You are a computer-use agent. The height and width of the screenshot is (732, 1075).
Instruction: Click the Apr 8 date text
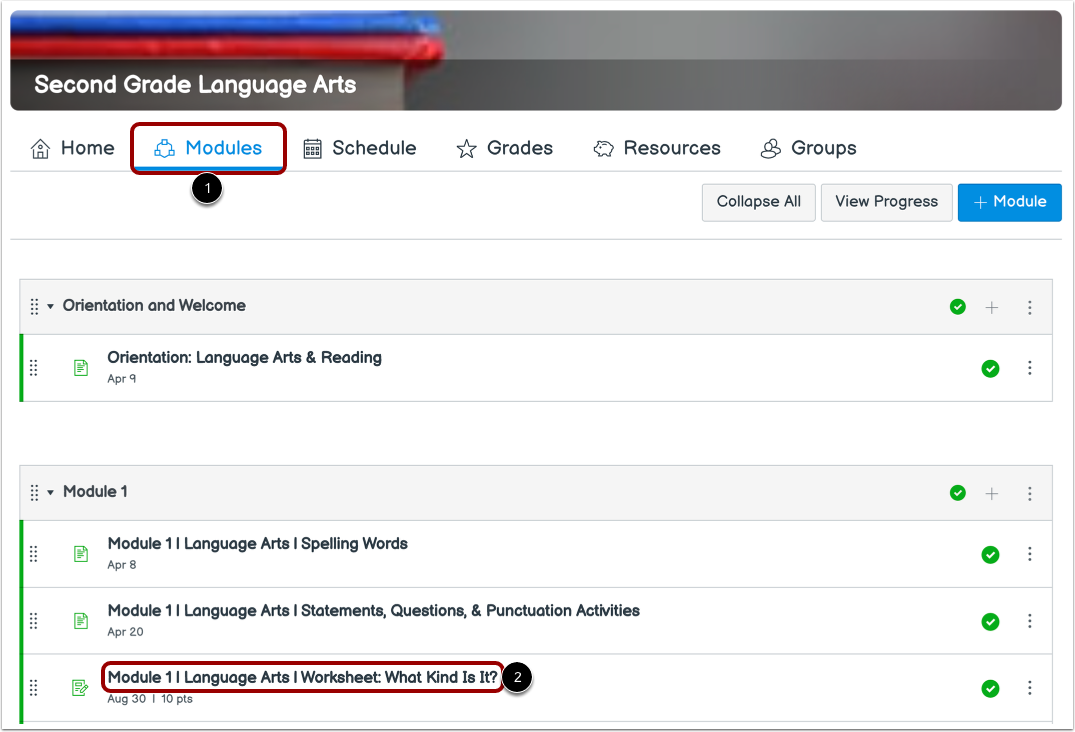[x=121, y=565]
